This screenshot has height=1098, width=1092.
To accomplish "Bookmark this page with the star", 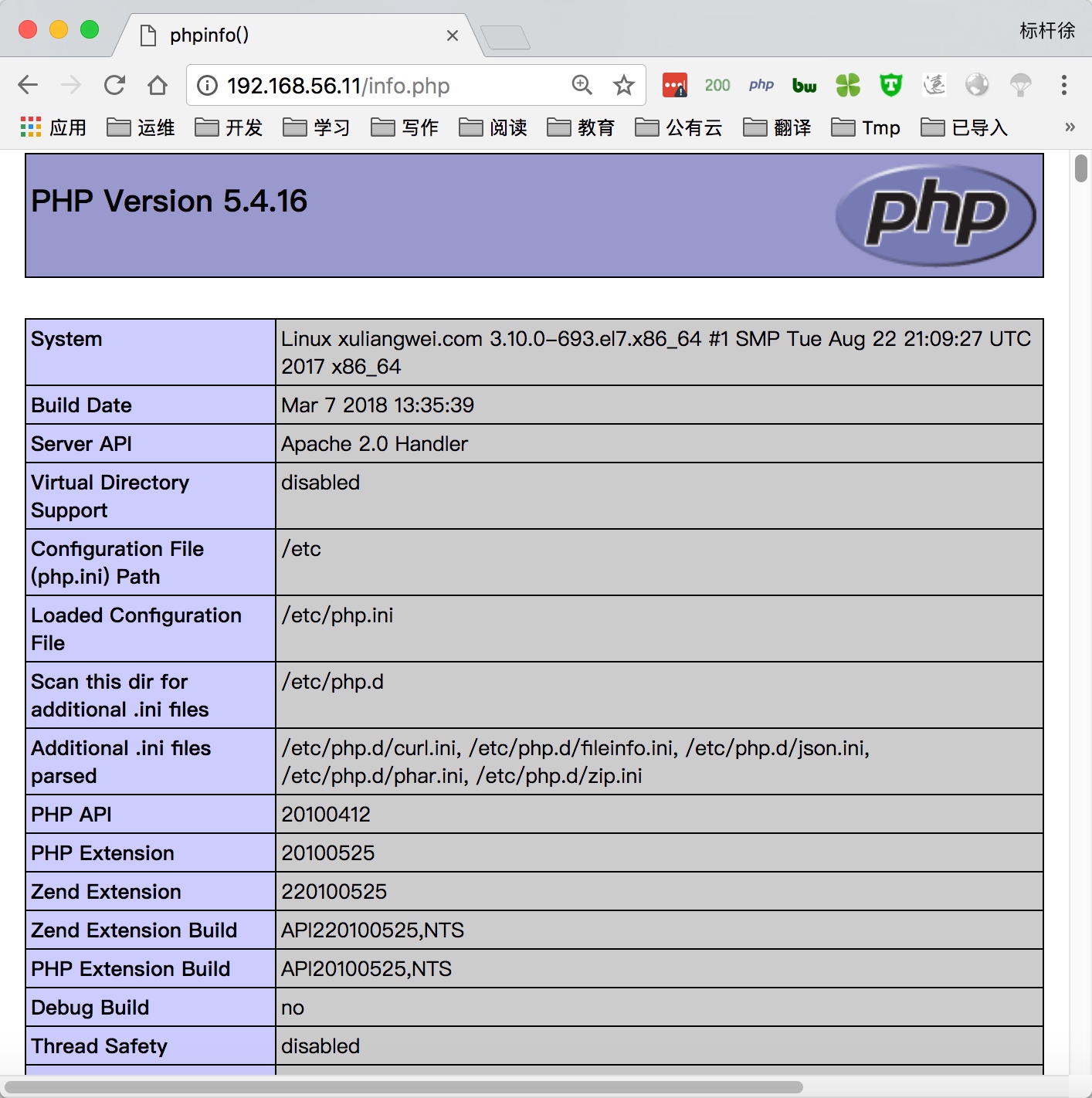I will point(624,85).
